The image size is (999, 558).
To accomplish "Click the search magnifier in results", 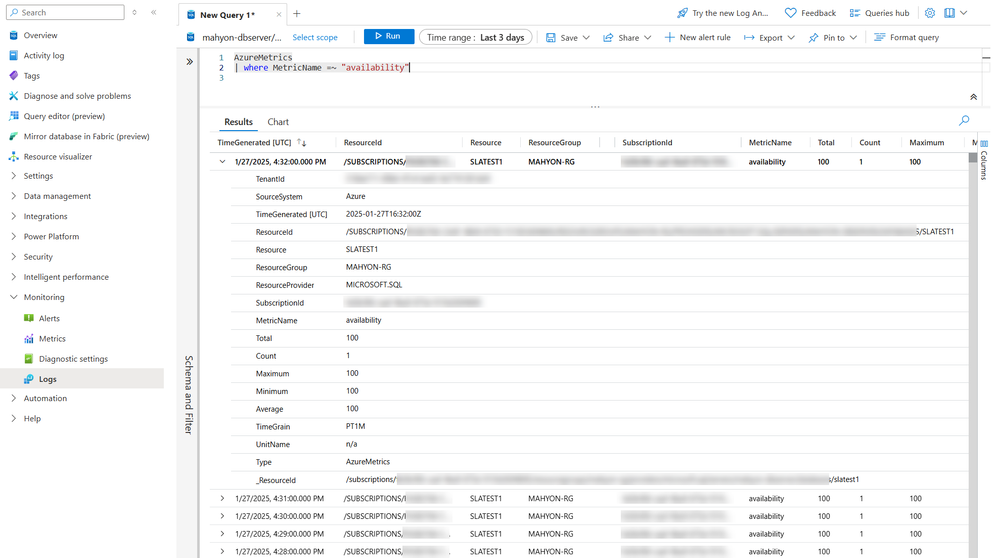I will coord(964,120).
